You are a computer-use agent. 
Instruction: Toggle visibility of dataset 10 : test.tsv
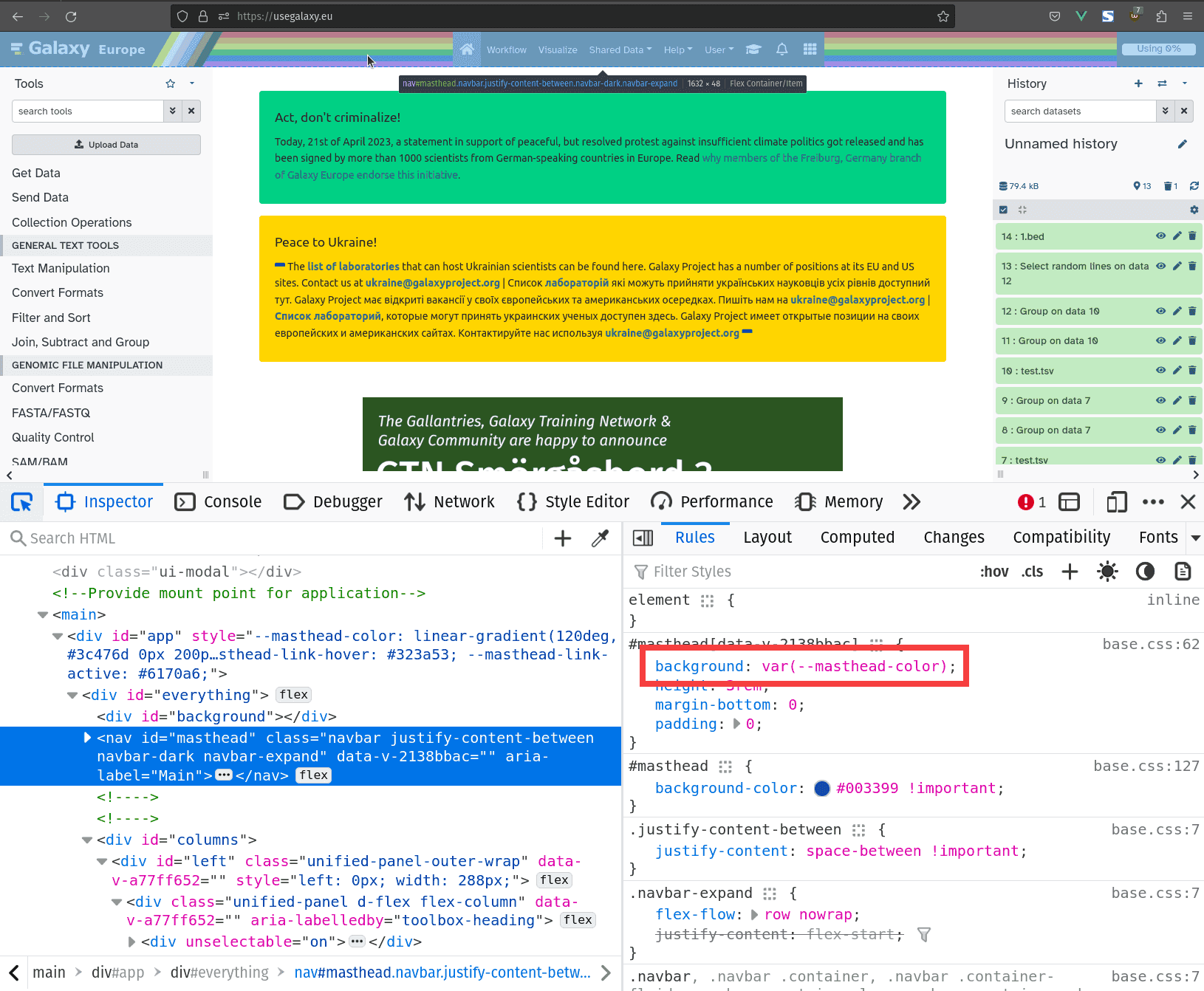coord(1161,371)
